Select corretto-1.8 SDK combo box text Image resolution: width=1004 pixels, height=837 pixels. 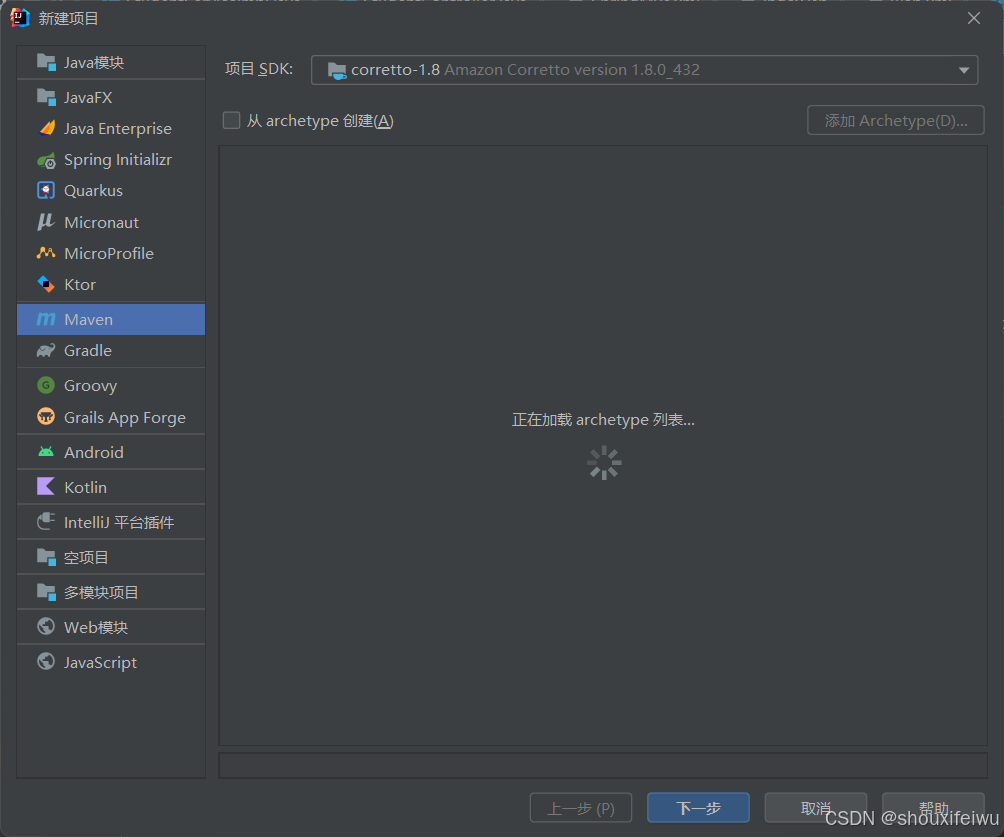click(525, 70)
